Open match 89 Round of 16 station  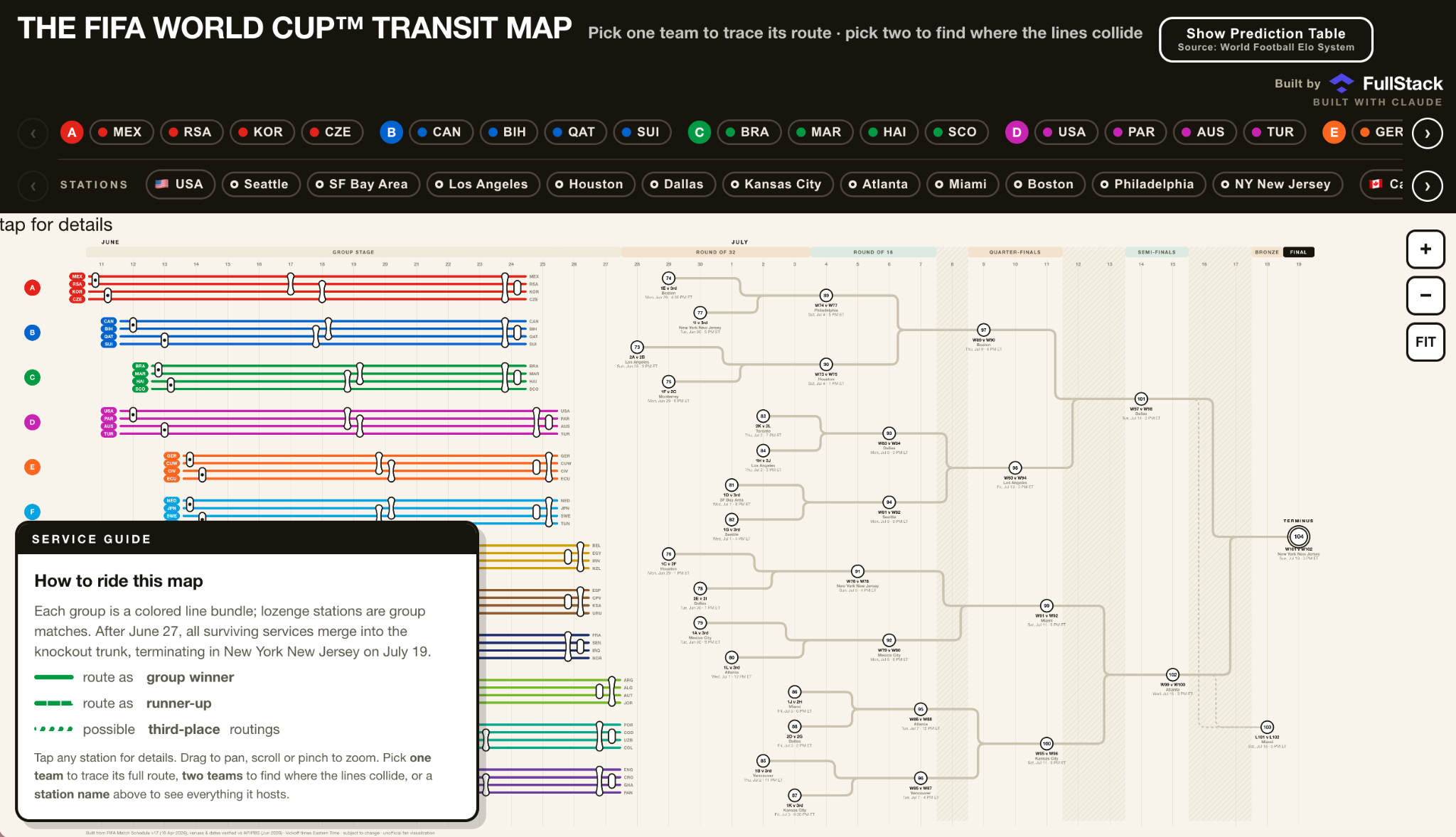(x=826, y=296)
